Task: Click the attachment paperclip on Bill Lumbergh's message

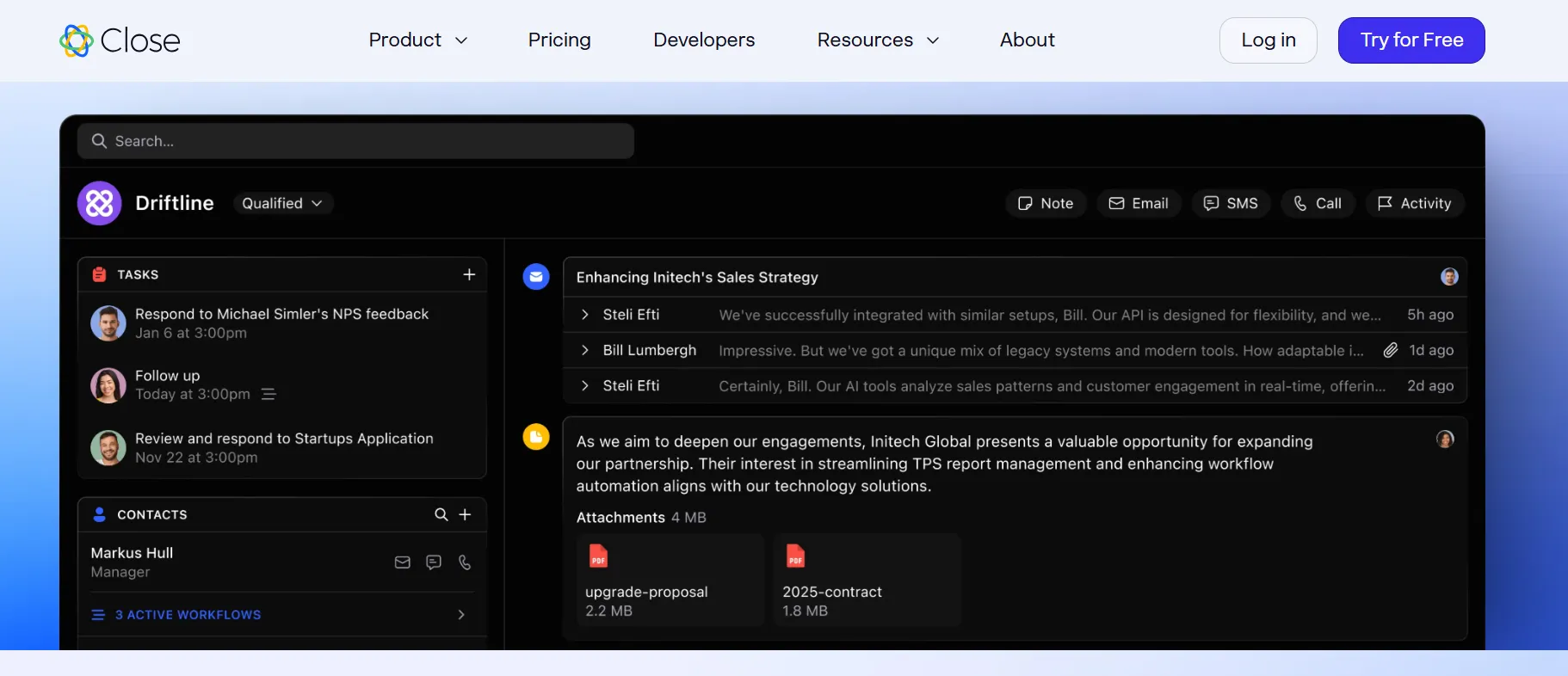Action: (x=1390, y=350)
